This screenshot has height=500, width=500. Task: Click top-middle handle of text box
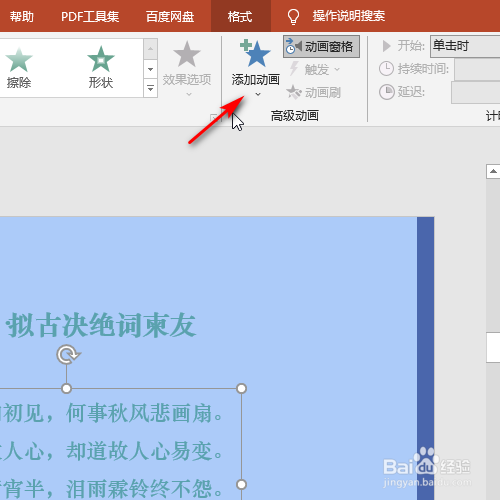tap(66, 388)
